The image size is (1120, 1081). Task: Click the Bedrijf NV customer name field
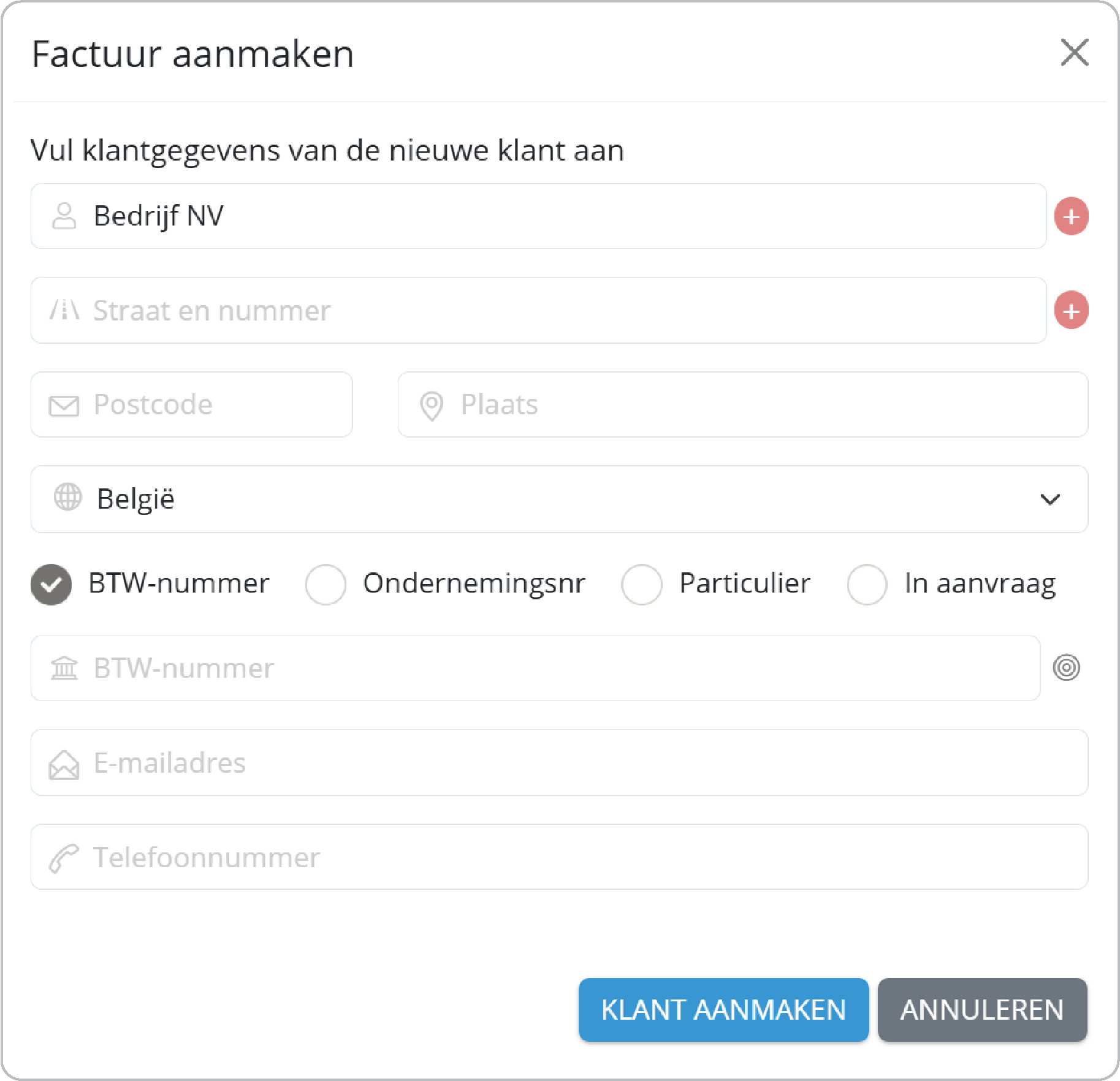tap(552, 216)
